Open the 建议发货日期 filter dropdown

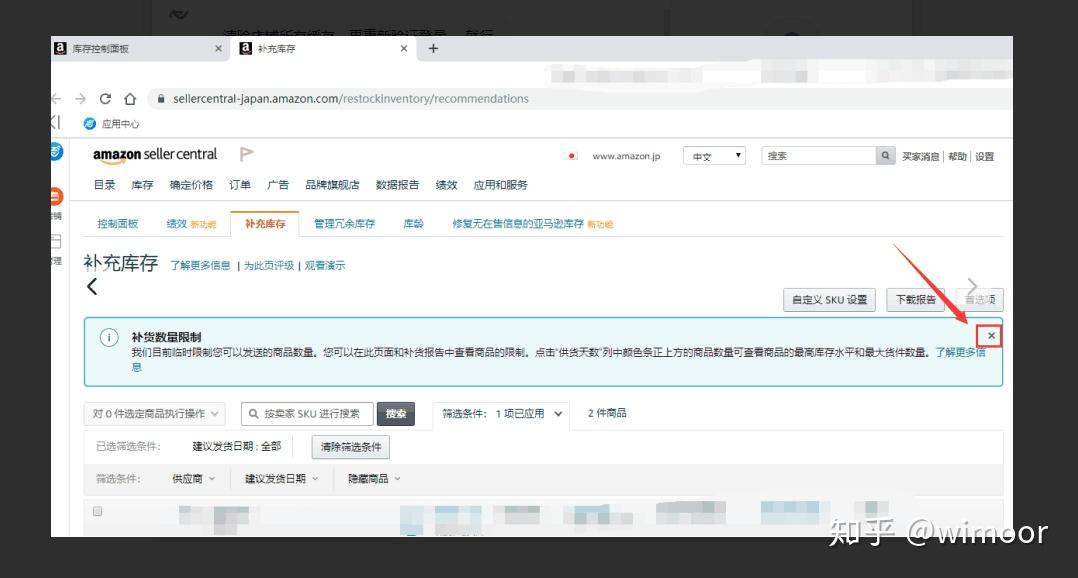click(281, 478)
